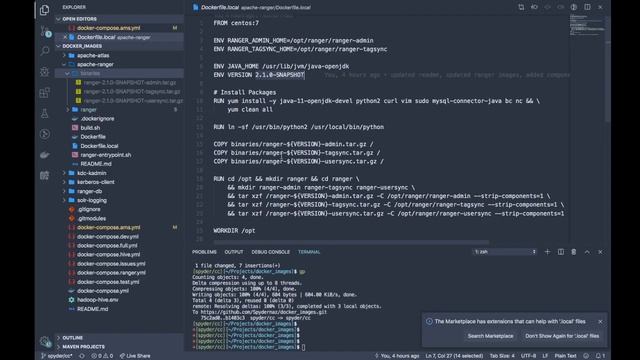Open the Docker whale view
This screenshot has width=640, height=360.
44,155
